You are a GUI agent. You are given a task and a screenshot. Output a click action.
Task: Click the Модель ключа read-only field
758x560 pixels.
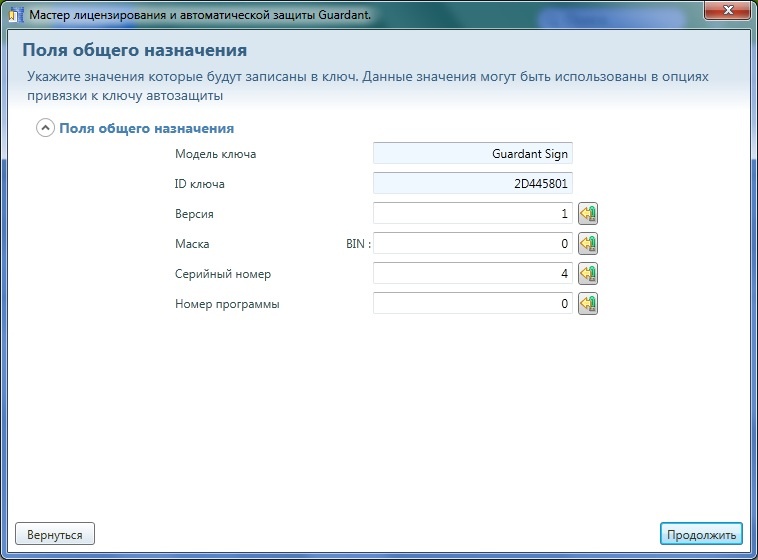coord(472,154)
